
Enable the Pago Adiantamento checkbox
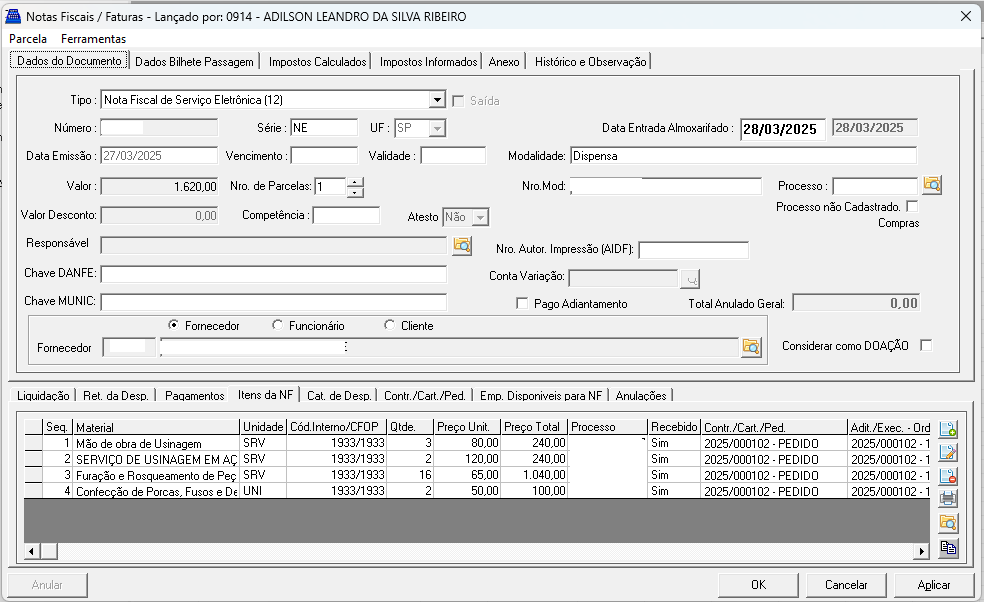521,303
